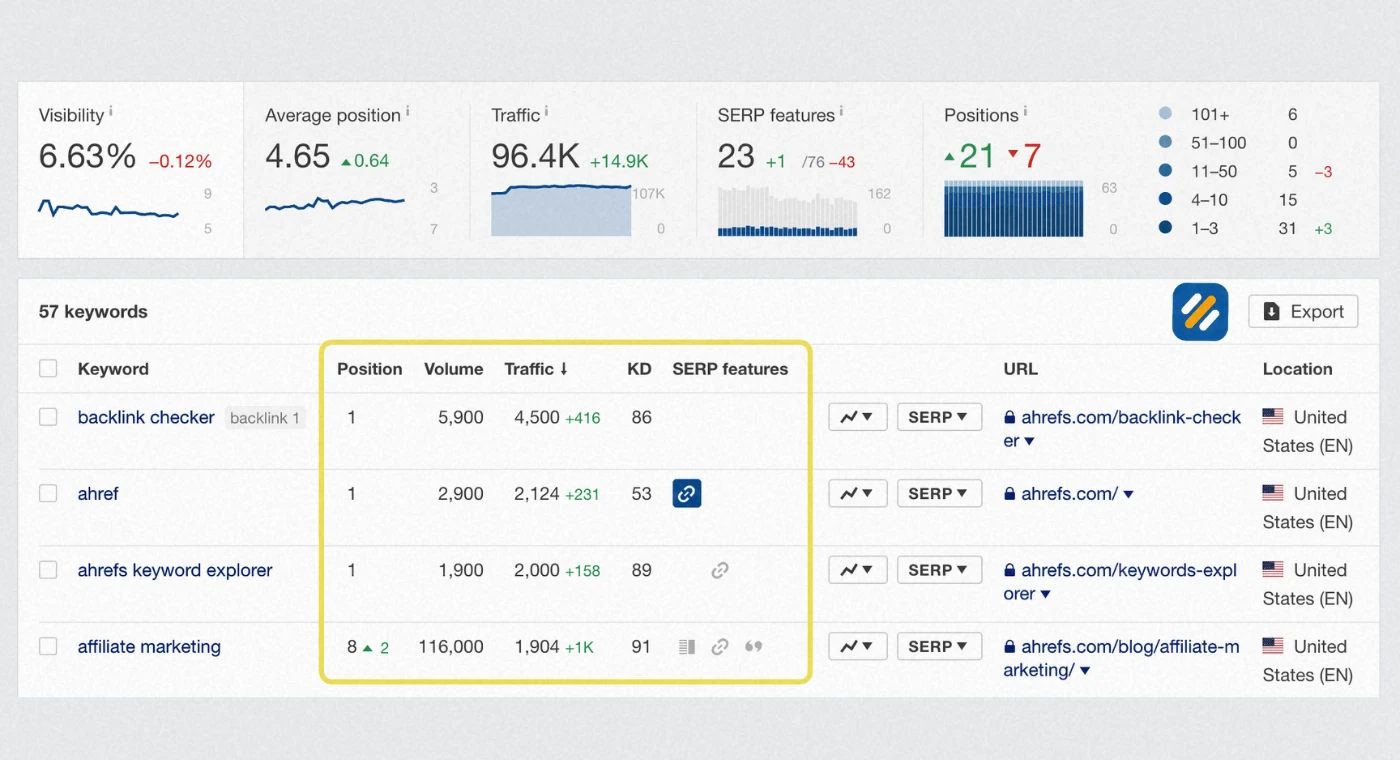Sort table by KD column
The width and height of the screenshot is (1400, 760).
pyautogui.click(x=639, y=369)
